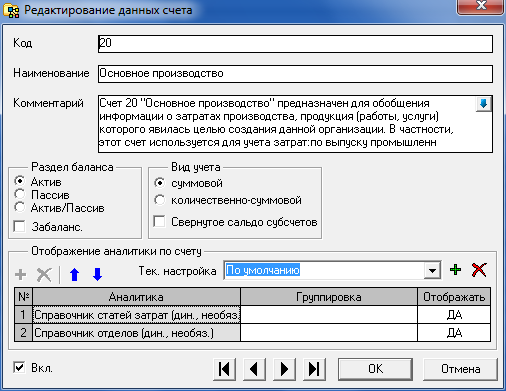Go to next record navigation button
The height and width of the screenshot is (391, 506).
tap(284, 369)
